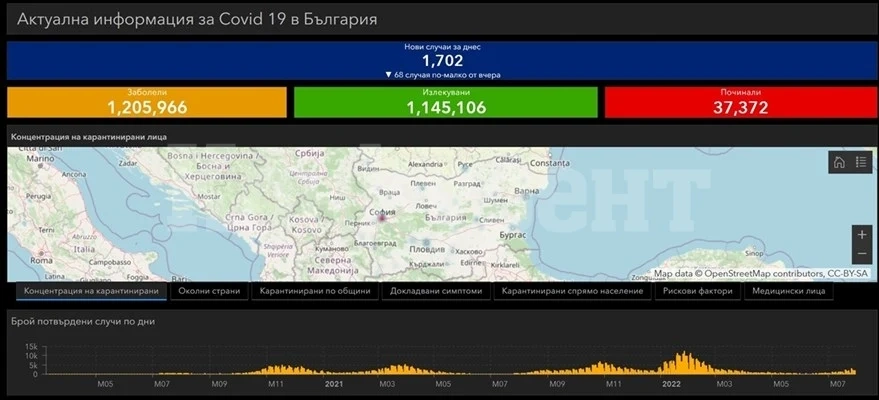879x400 pixels.
Task: Click the Варна label on the map
Action: click(528, 190)
